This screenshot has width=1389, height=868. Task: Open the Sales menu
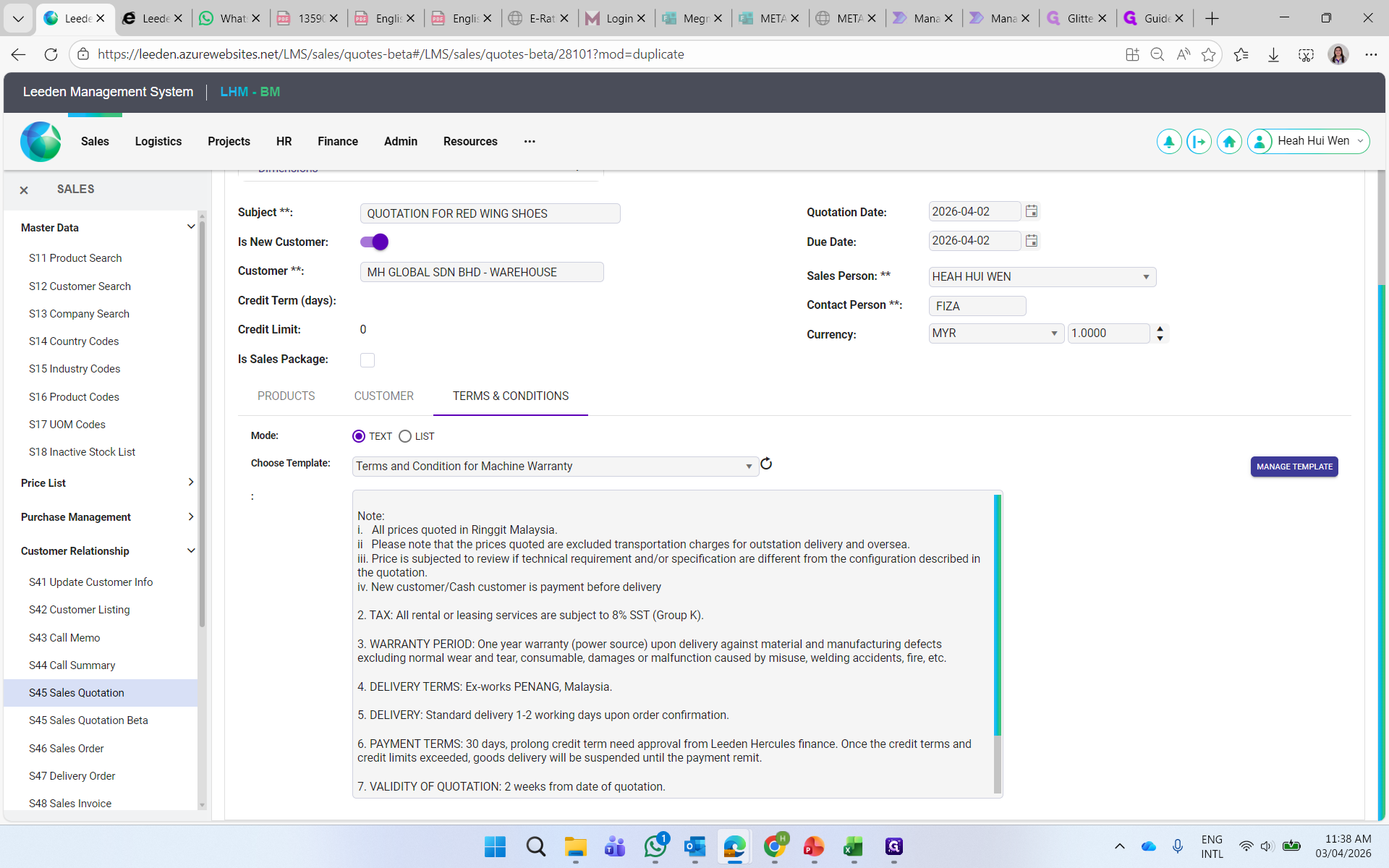click(x=95, y=142)
